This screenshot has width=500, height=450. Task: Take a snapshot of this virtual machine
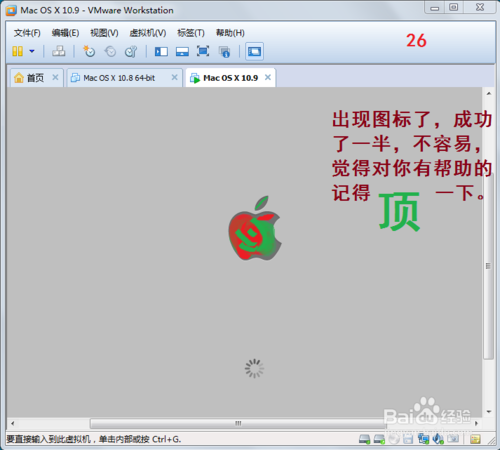tap(89, 51)
